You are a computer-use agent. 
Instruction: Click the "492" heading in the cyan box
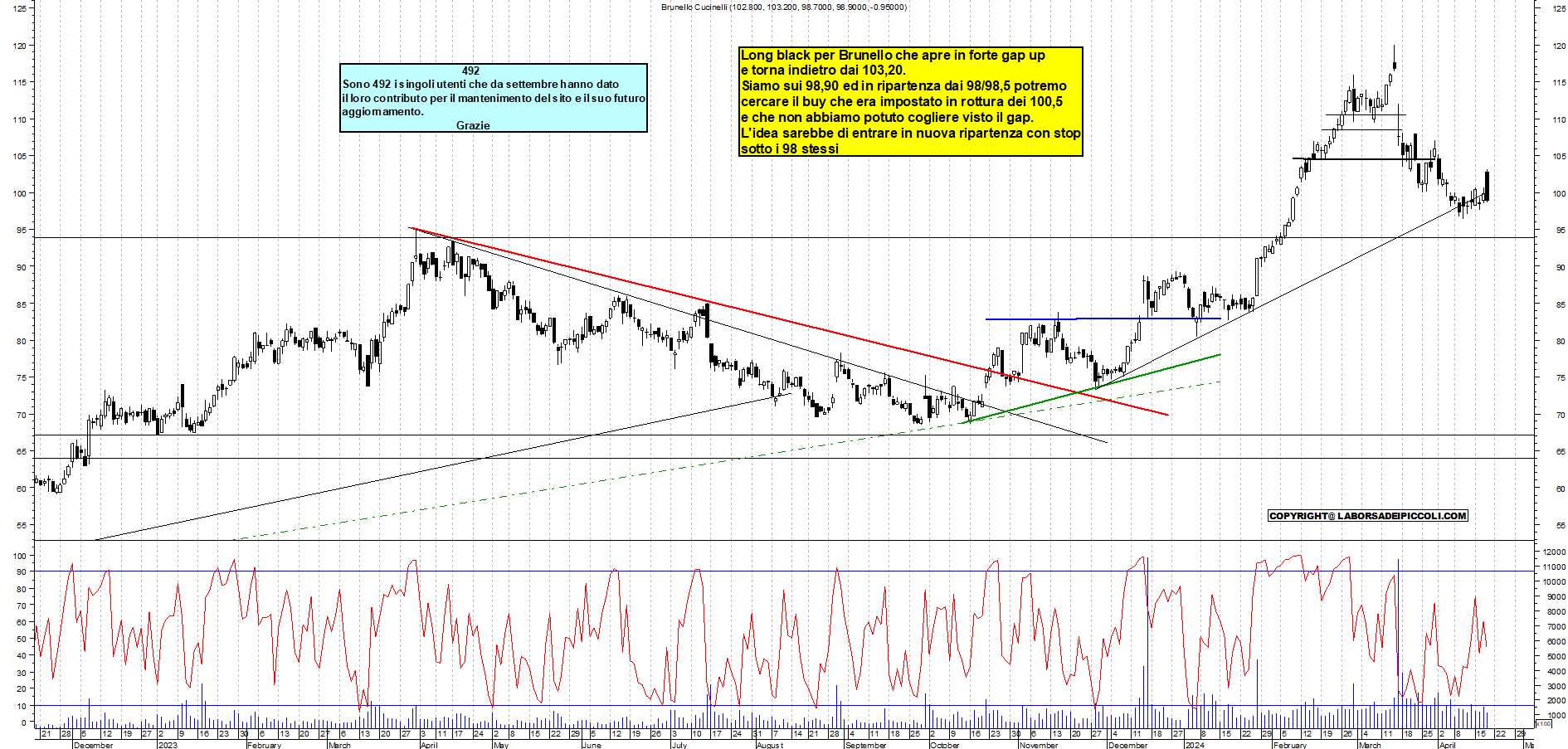pos(470,71)
